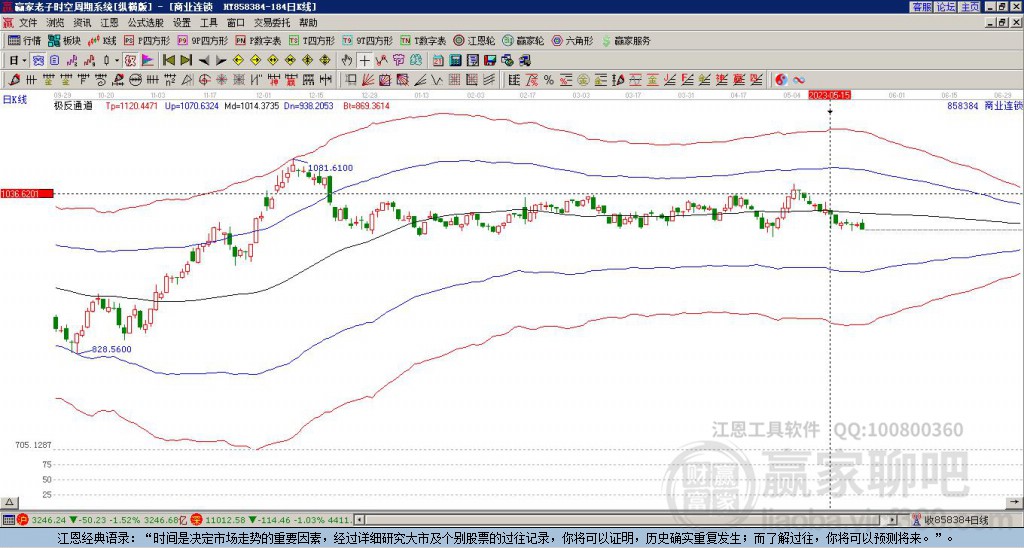Select the circled minus line tool
1024x548 pixels.
[135, 80]
